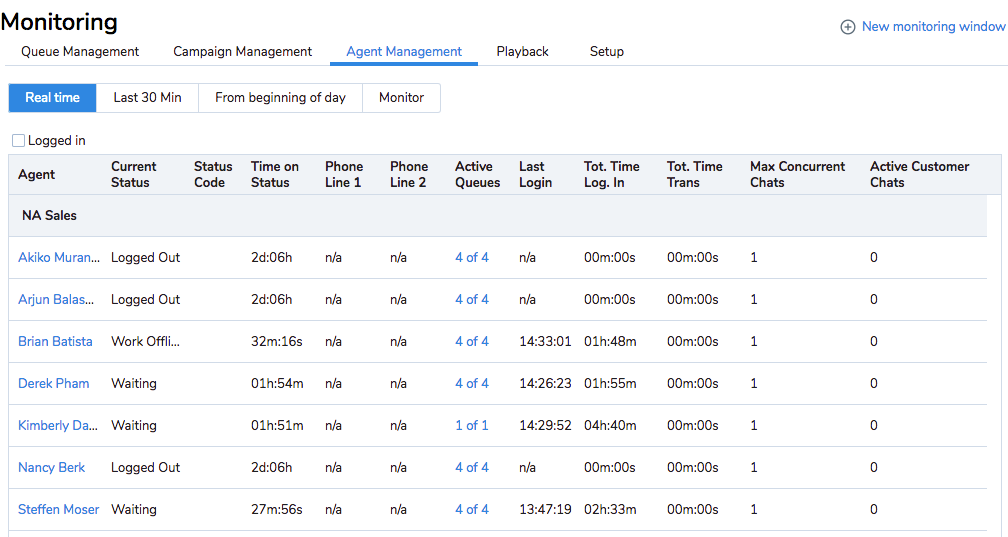Click the Active Customer Chats column header
The width and height of the screenshot is (1008, 537).
[x=919, y=174]
